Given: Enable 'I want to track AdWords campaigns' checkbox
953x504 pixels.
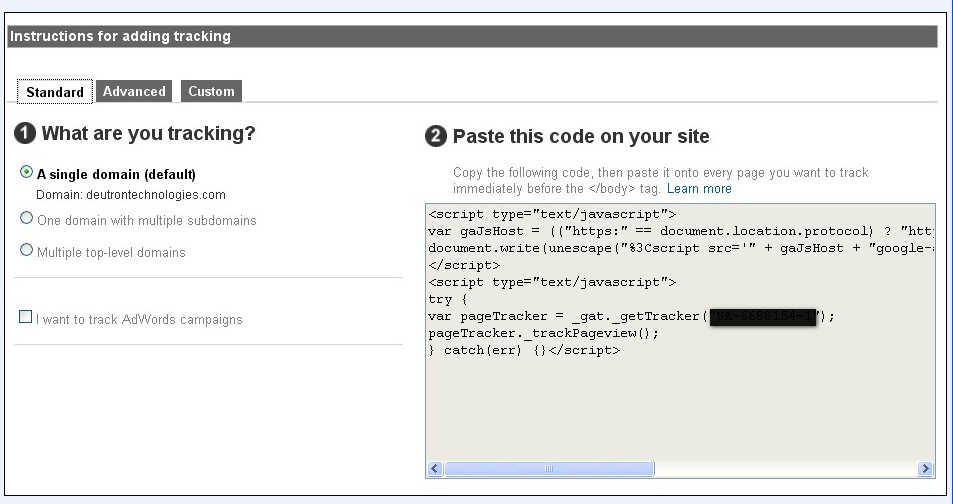Looking at the screenshot, I should pyautogui.click(x=25, y=318).
